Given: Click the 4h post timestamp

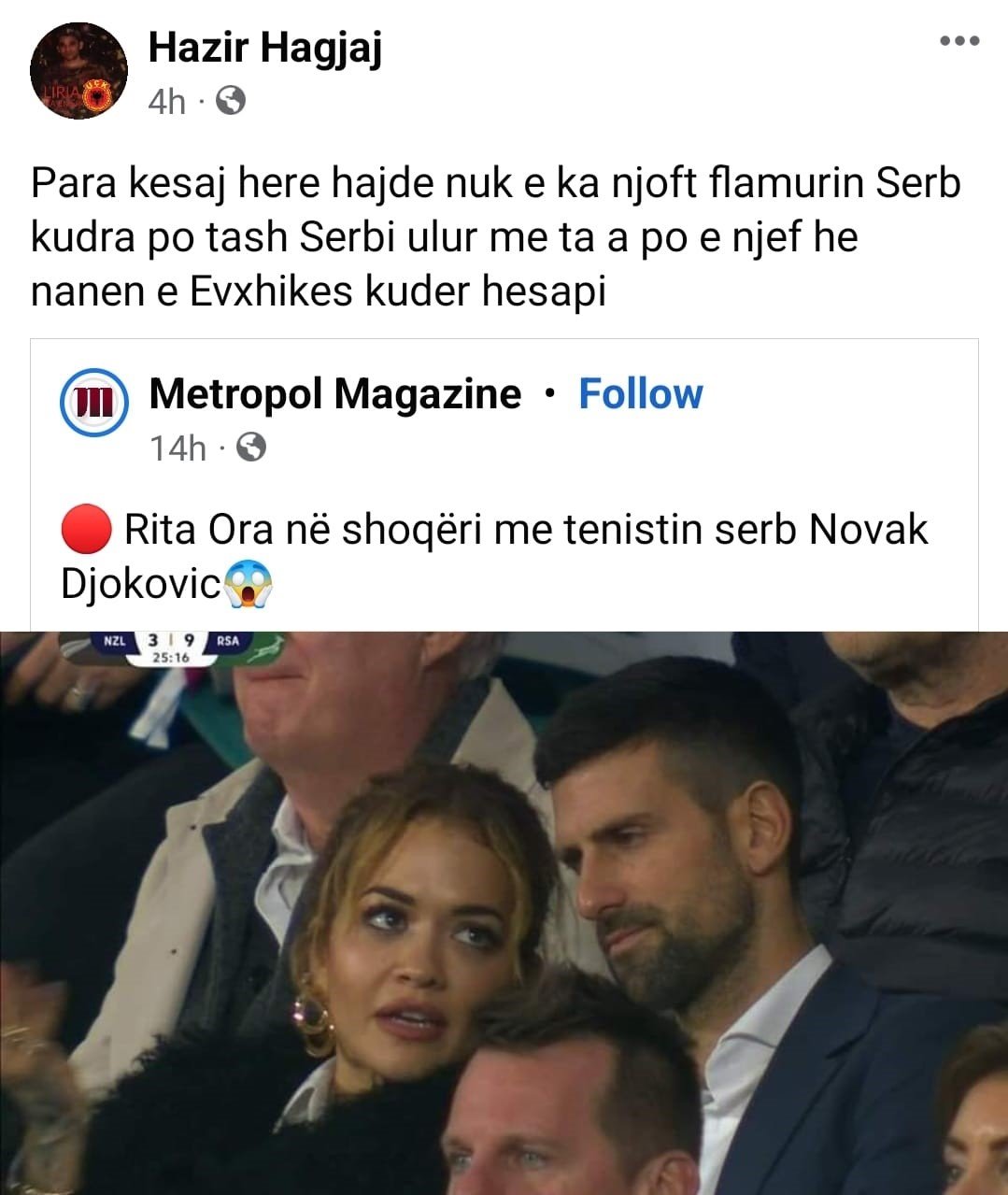Looking at the screenshot, I should coord(166,101).
